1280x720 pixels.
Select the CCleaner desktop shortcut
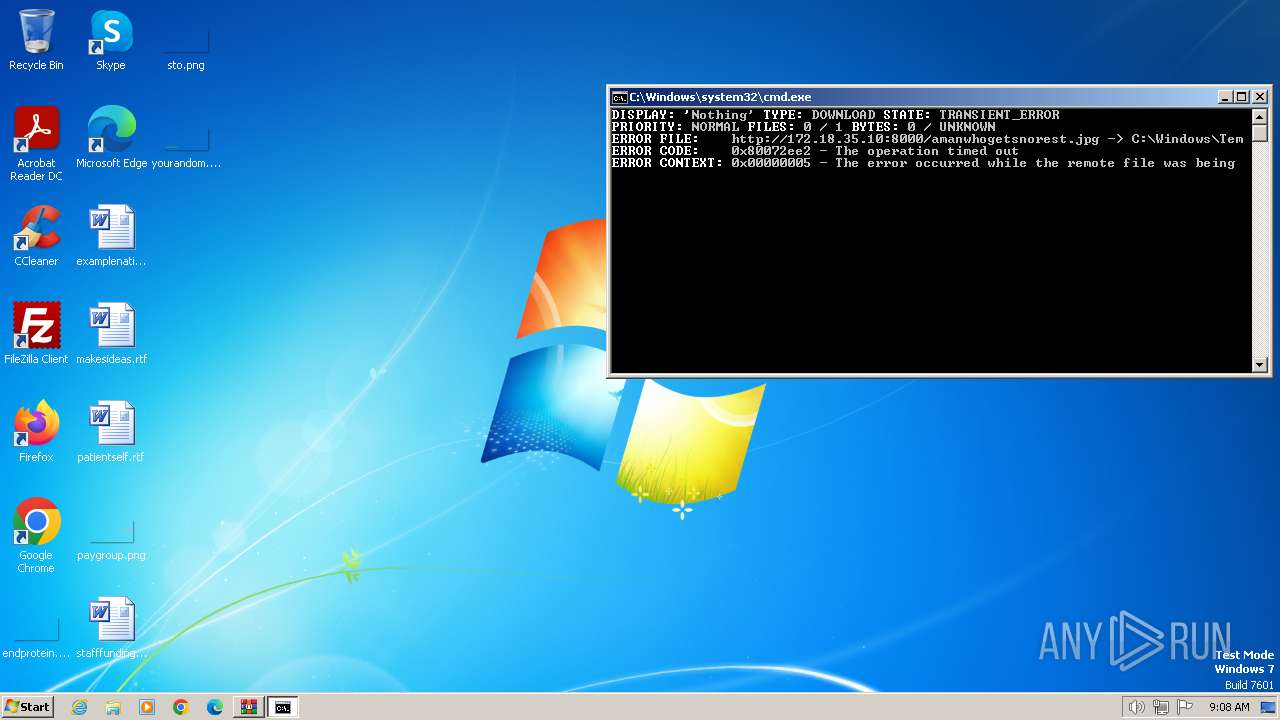36,236
